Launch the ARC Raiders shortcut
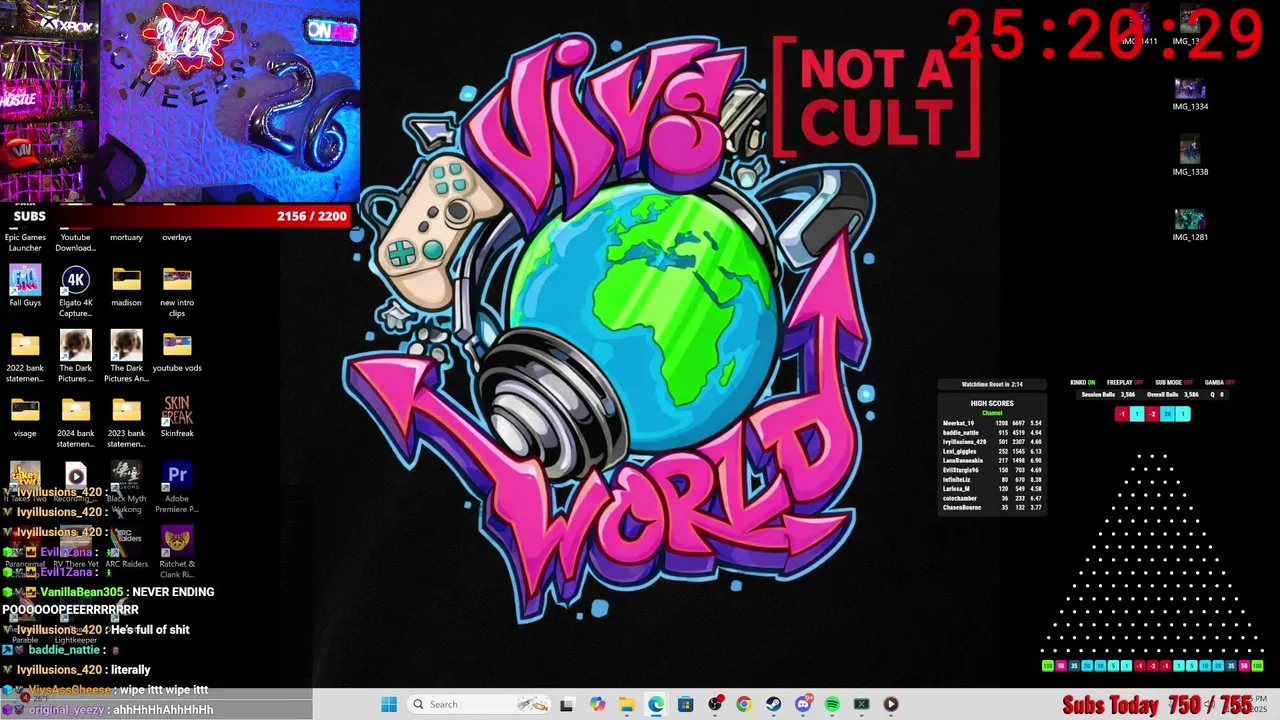Viewport: 1280px width, 720px height. tap(126, 547)
